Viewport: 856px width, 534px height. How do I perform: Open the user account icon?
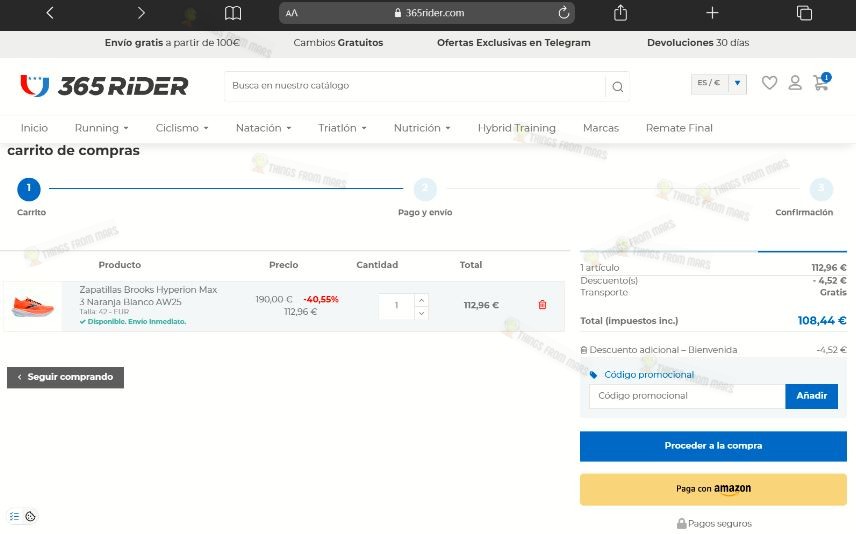(x=795, y=83)
